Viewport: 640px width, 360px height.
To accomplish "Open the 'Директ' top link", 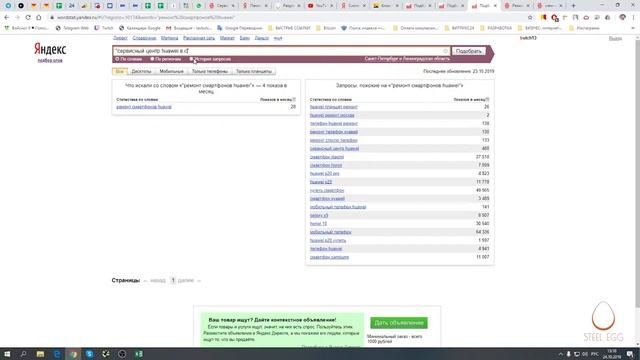I will [120, 38].
